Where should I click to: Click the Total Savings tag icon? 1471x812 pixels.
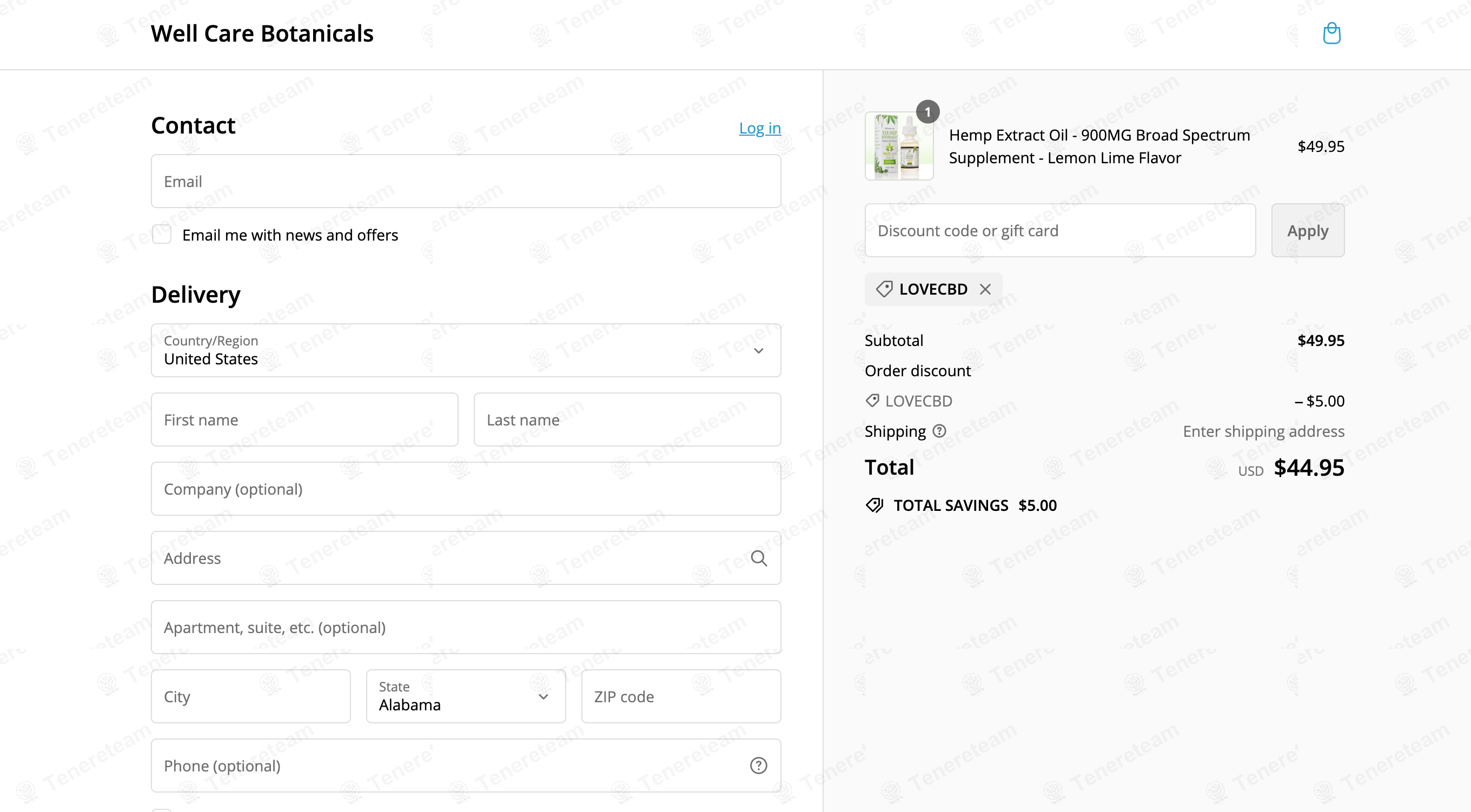click(x=874, y=505)
